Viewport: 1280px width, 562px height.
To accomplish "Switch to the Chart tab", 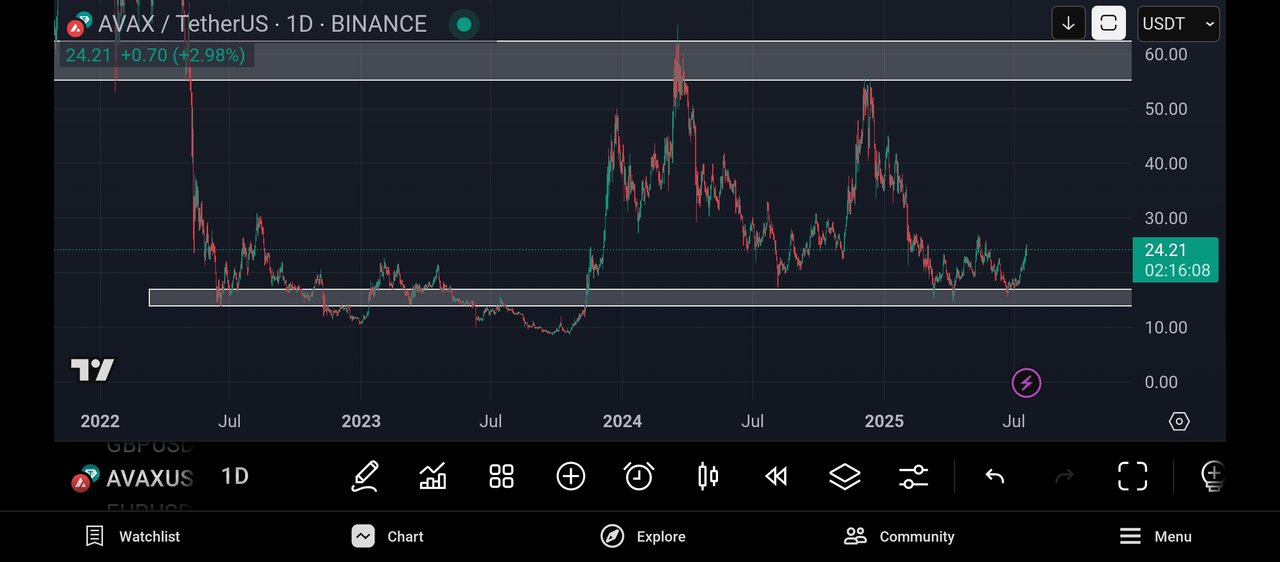I will coord(388,537).
